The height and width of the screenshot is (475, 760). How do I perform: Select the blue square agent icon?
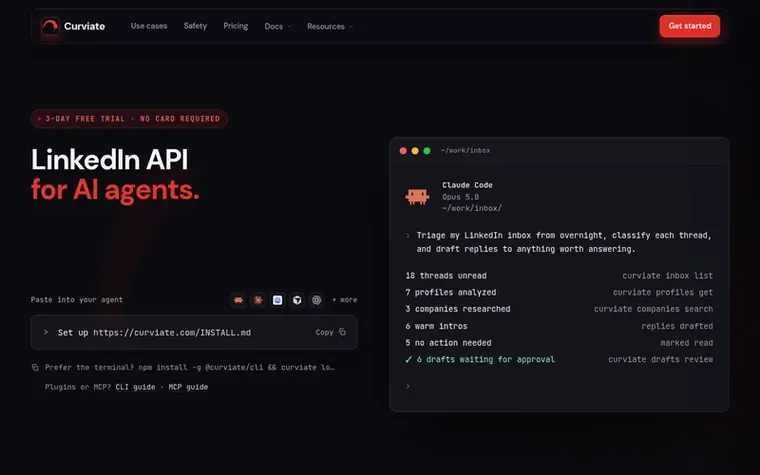coord(277,300)
